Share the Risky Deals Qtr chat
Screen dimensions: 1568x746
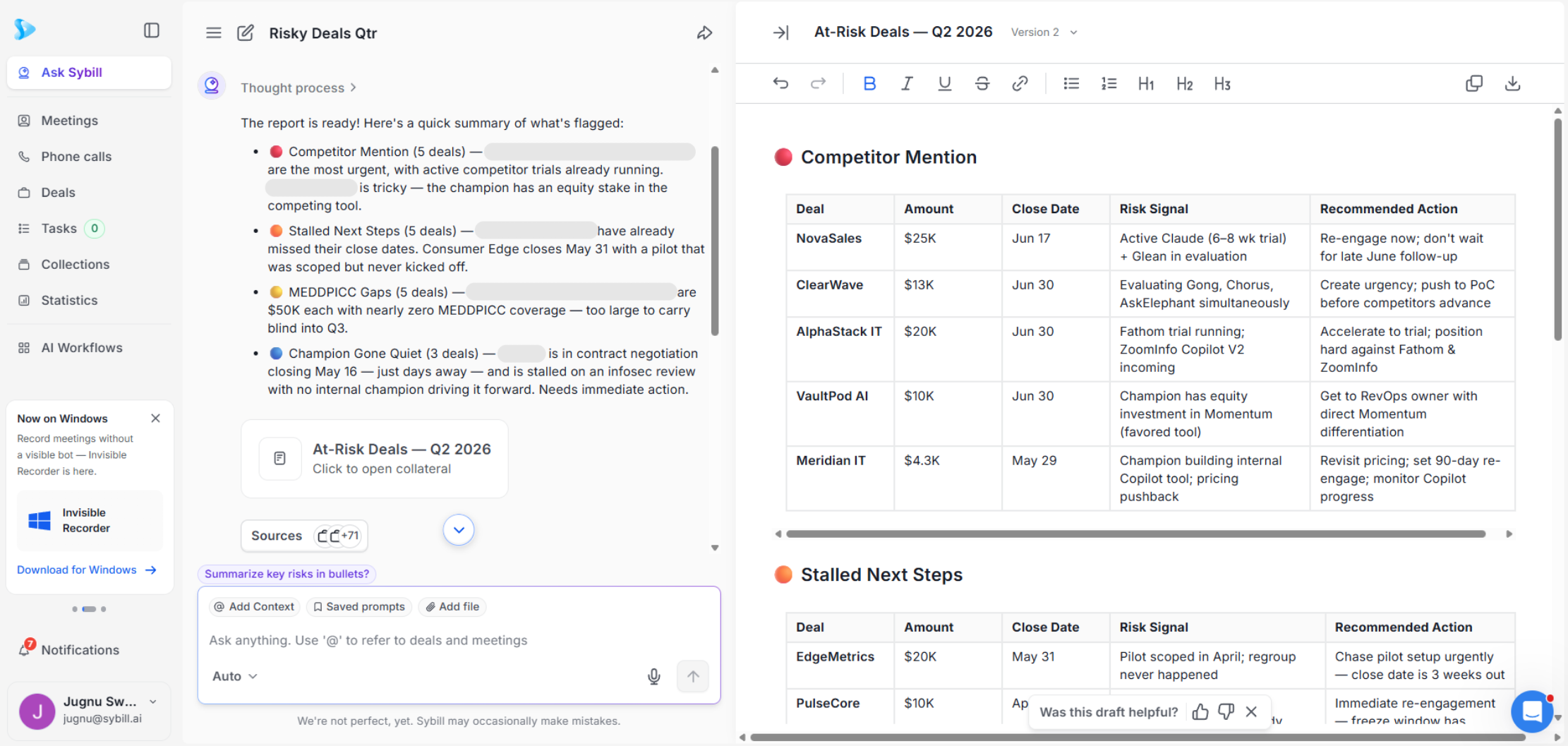pyautogui.click(x=704, y=32)
